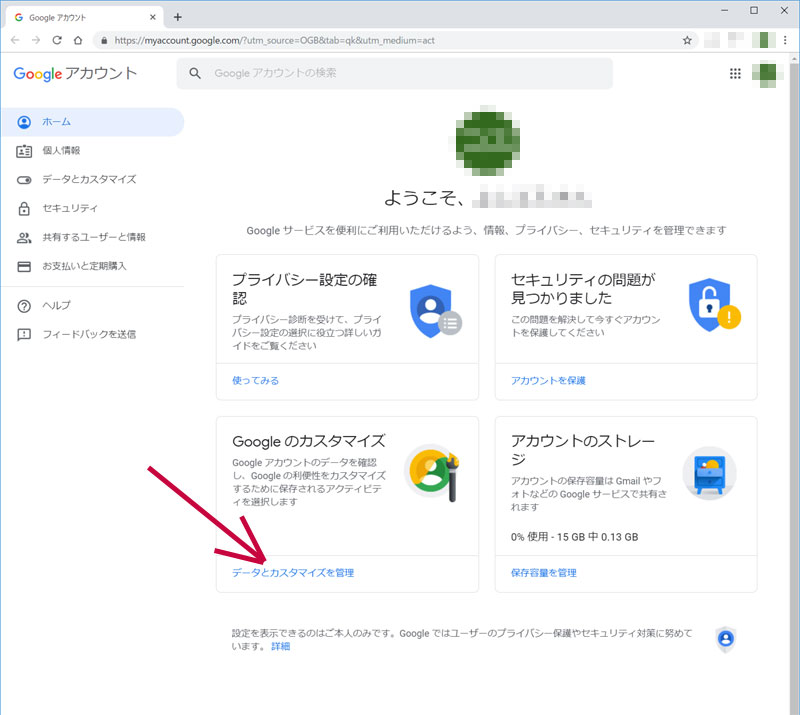Bookmark page with the star icon
Image resolution: width=800 pixels, height=715 pixels.
687,40
